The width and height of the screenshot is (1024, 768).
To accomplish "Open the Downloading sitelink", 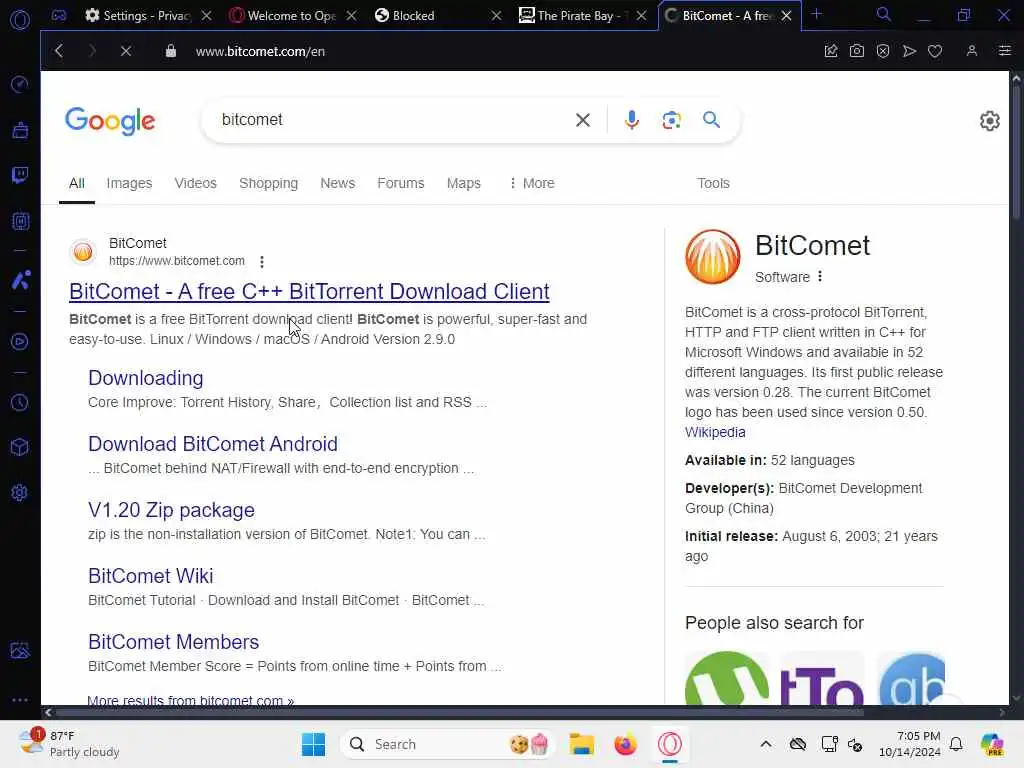I will (146, 377).
